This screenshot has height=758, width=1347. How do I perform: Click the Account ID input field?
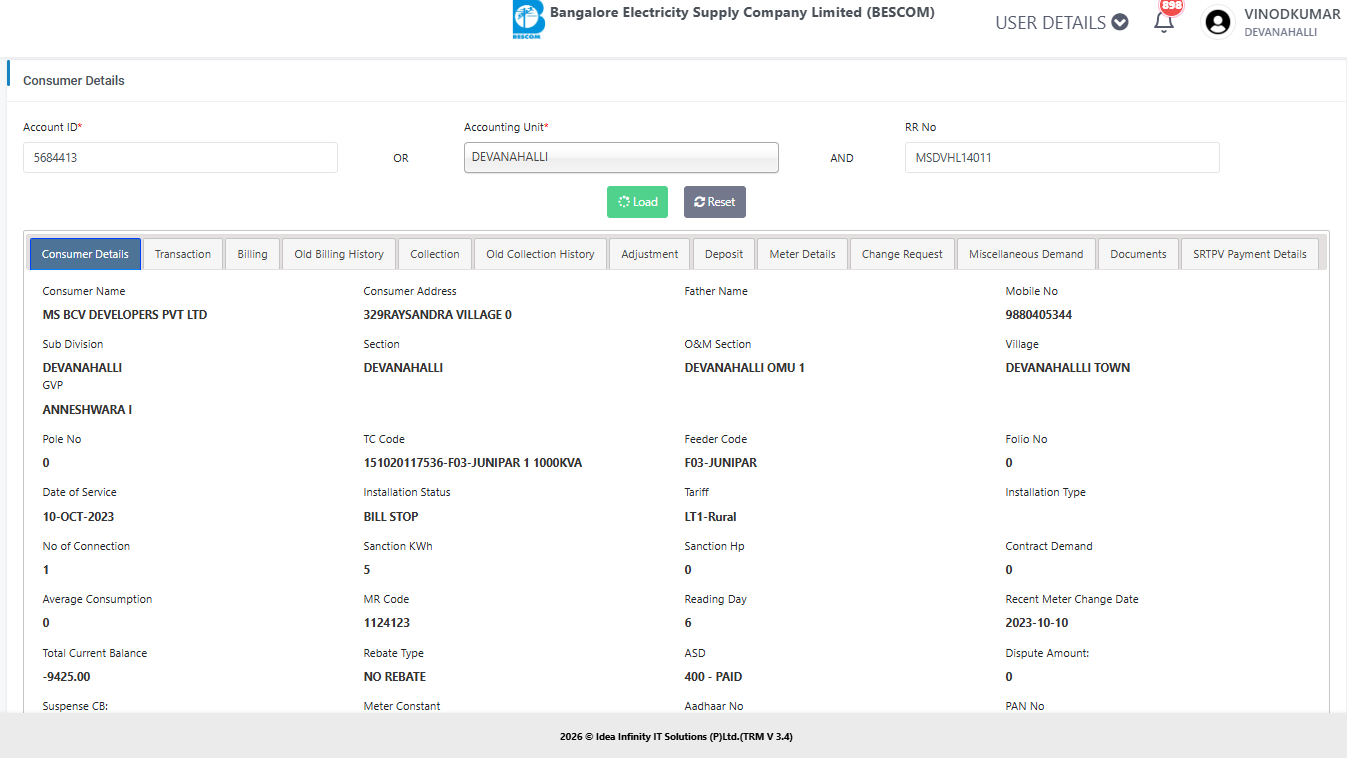(x=180, y=158)
